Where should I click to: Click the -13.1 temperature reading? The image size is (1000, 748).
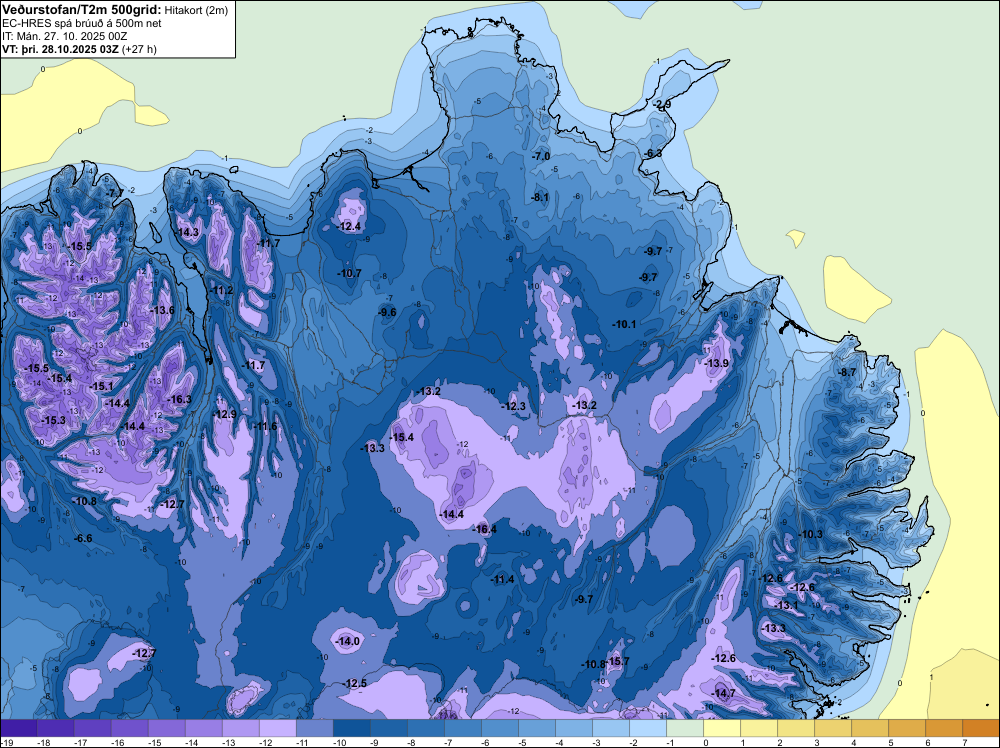tap(787, 605)
